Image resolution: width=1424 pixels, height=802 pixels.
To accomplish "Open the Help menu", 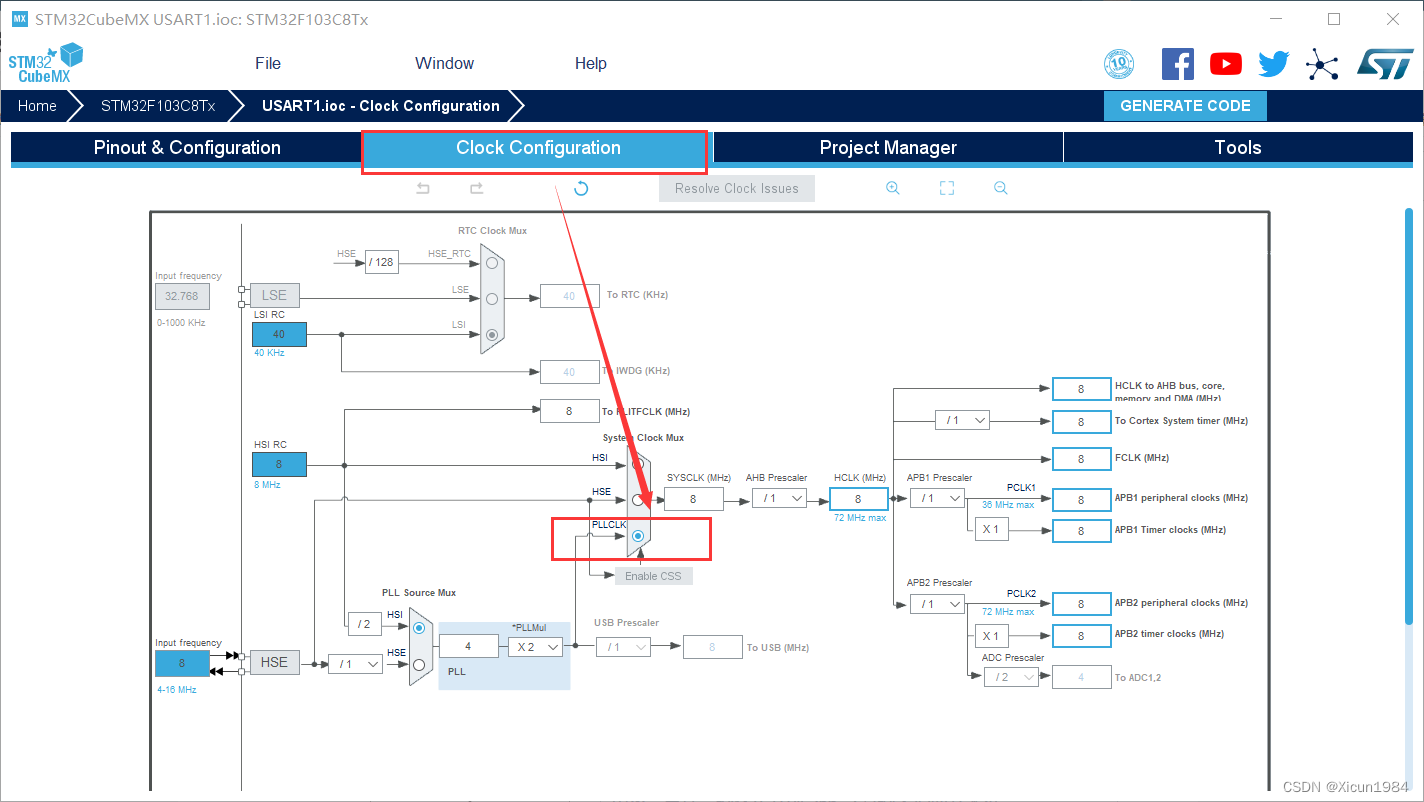I will click(x=590, y=63).
